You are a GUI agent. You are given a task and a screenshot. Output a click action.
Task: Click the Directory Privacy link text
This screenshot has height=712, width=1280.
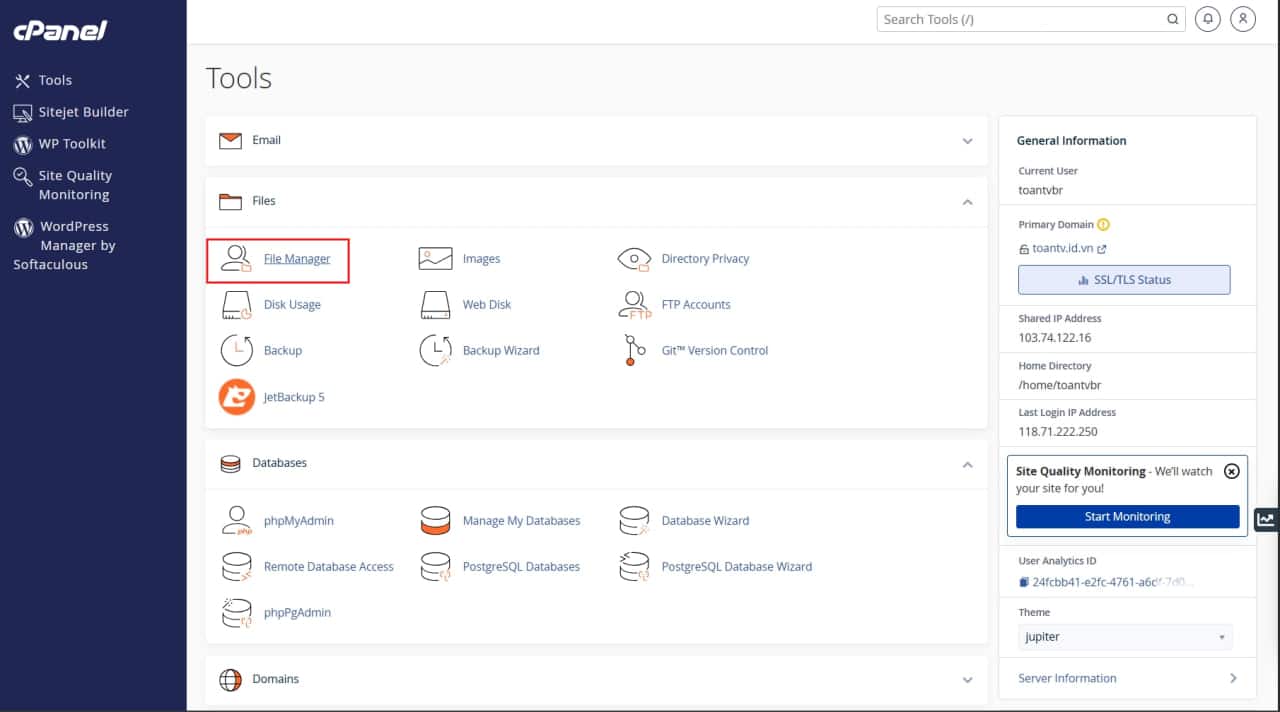[x=705, y=259]
